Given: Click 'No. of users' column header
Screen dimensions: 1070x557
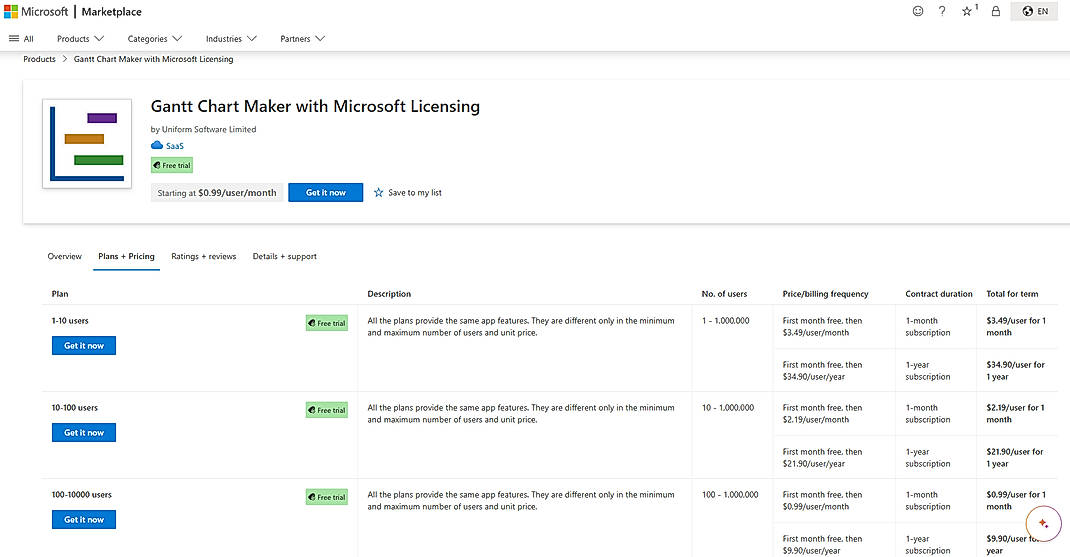Looking at the screenshot, I should tap(724, 294).
